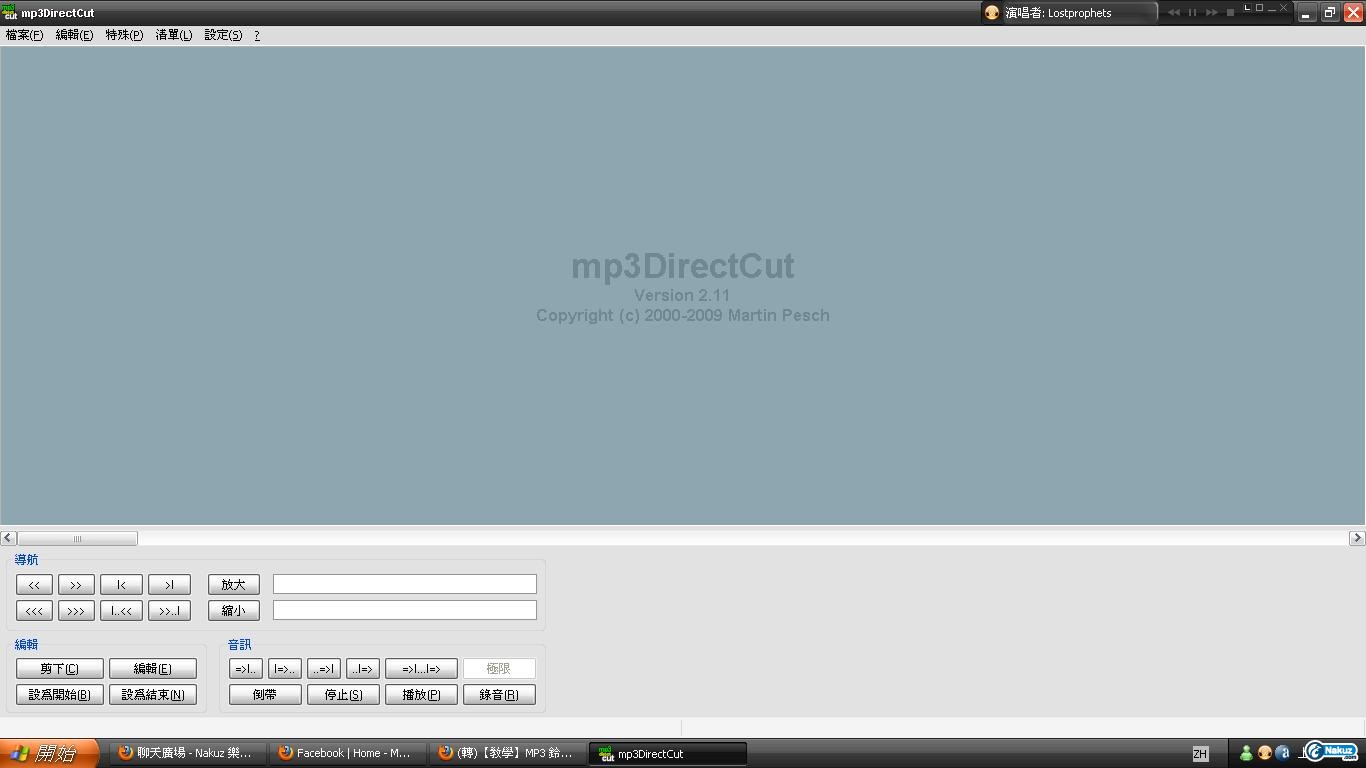Open the 編輯(E) menu in the menu bar

click(74, 35)
